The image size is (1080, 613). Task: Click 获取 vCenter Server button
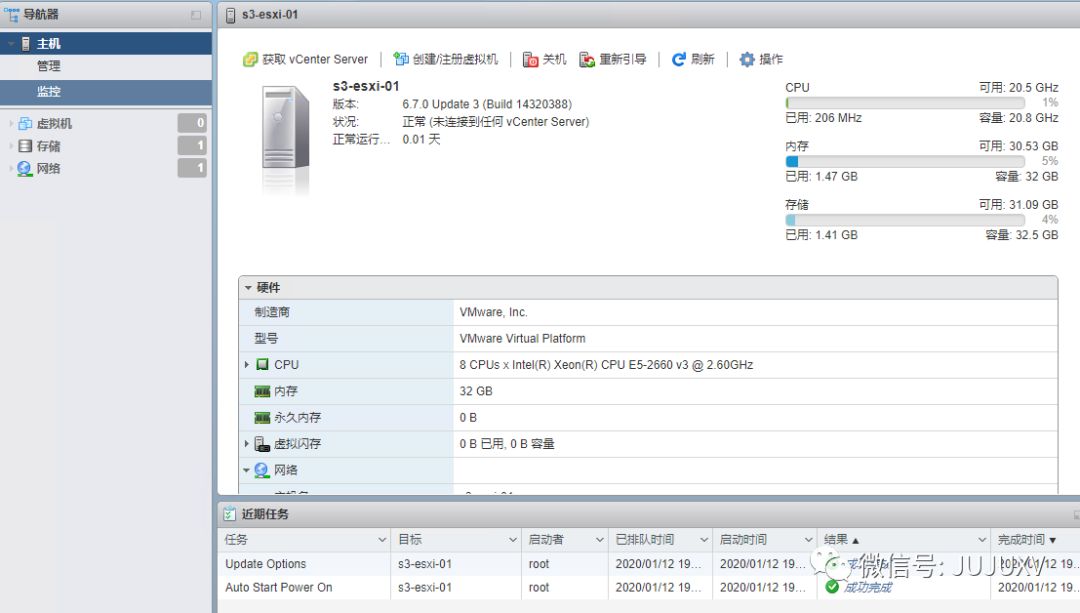coord(306,60)
